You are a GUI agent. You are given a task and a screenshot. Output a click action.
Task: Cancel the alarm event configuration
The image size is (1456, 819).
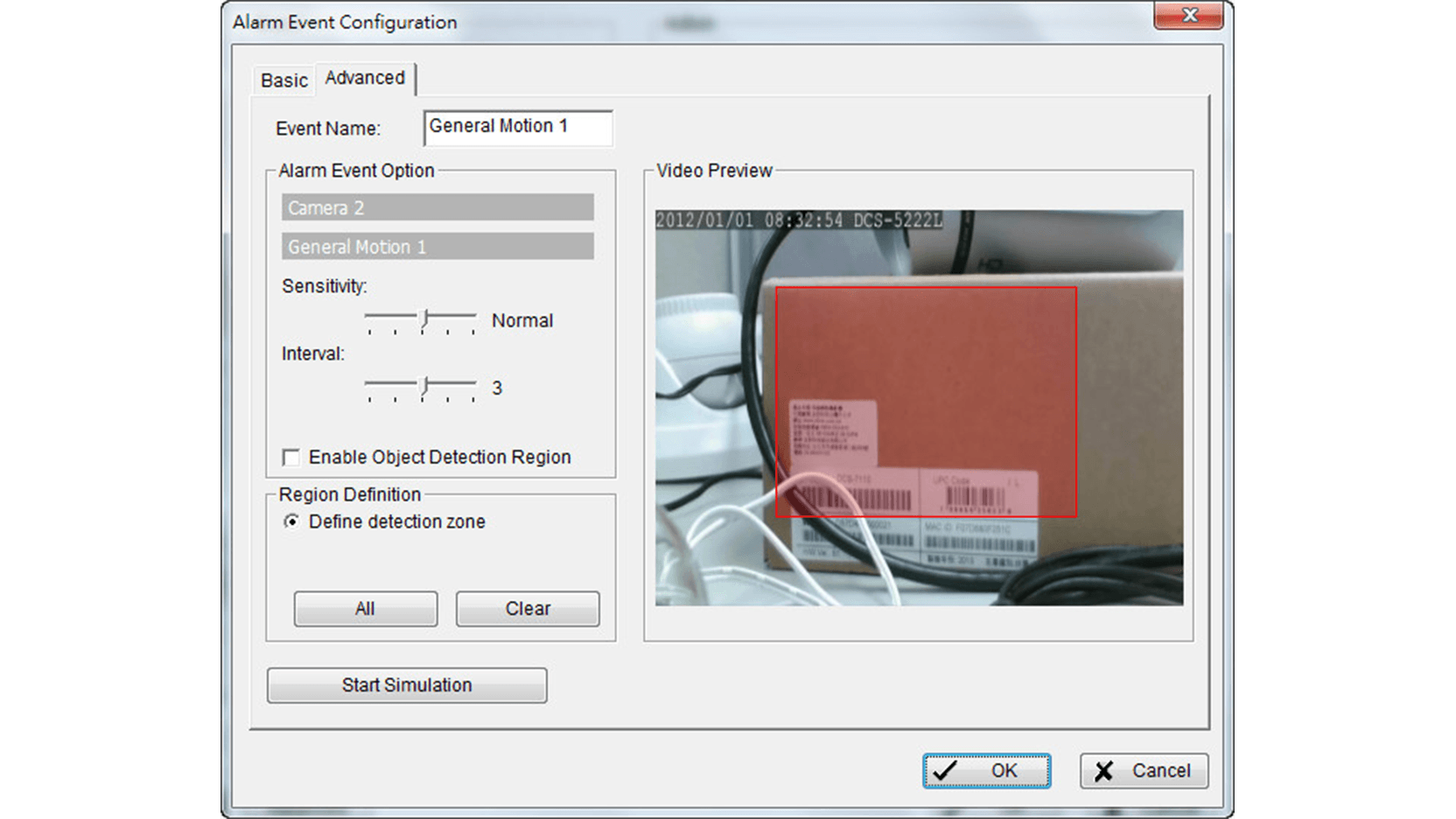[x=1144, y=771]
